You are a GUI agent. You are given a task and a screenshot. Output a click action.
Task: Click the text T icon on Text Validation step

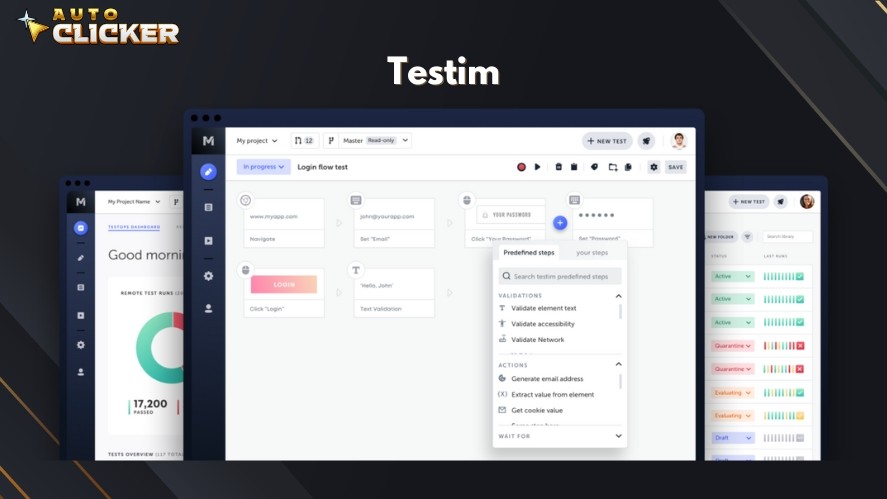(356, 270)
